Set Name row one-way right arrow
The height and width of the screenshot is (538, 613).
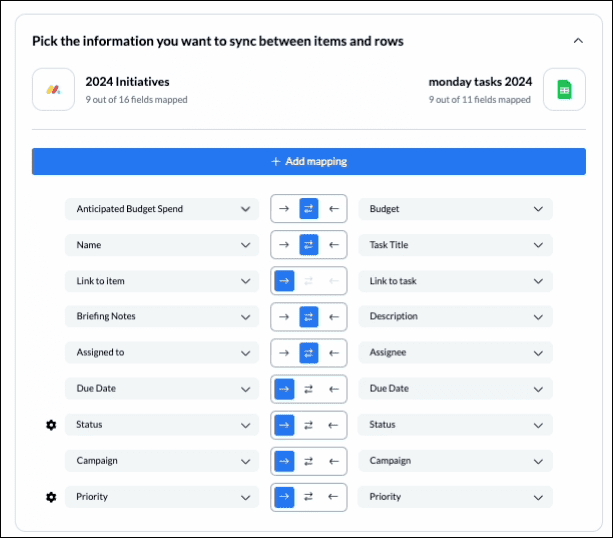tap(284, 245)
